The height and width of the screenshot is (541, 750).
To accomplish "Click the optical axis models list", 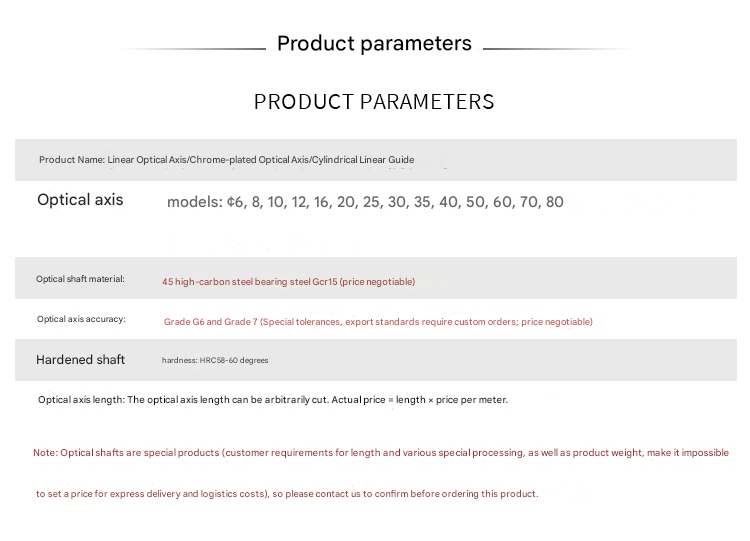I will (365, 202).
